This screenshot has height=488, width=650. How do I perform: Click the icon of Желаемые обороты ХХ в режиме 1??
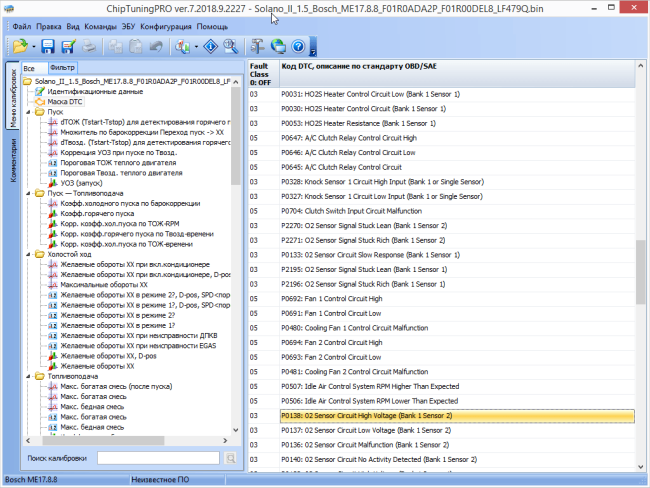coord(53,325)
